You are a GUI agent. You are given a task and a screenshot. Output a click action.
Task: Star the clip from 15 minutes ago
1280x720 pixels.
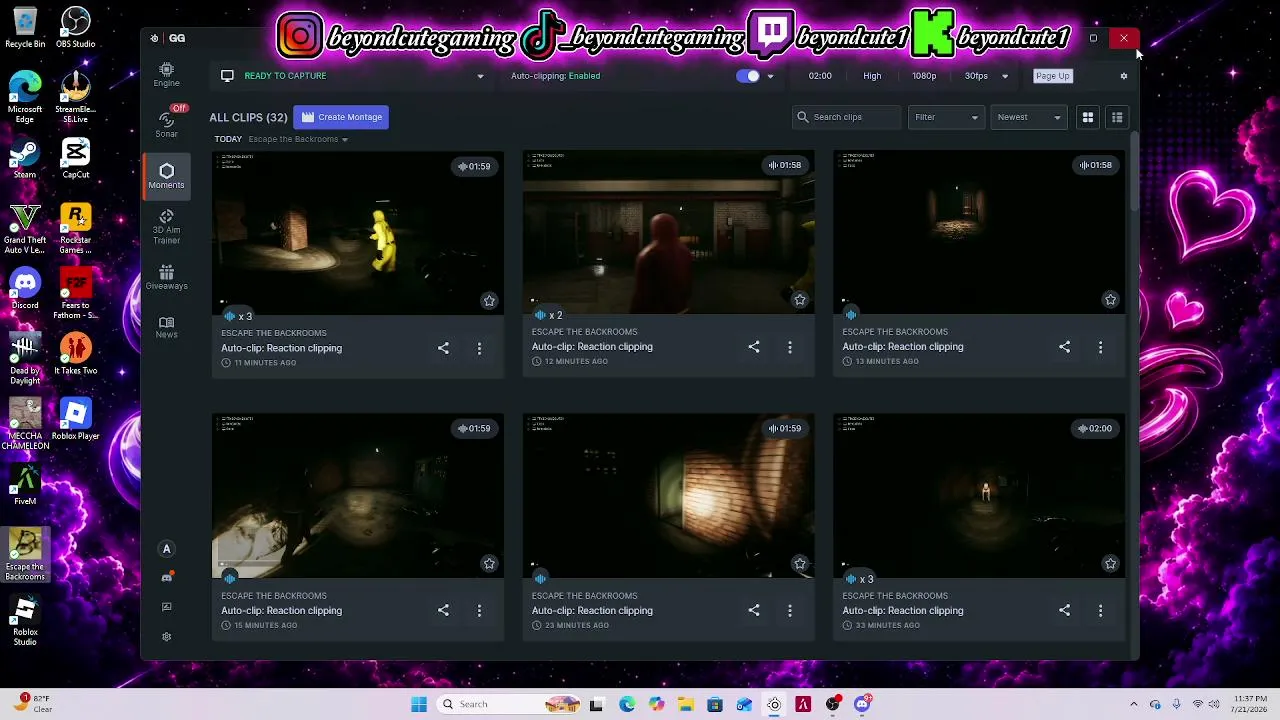click(x=489, y=564)
